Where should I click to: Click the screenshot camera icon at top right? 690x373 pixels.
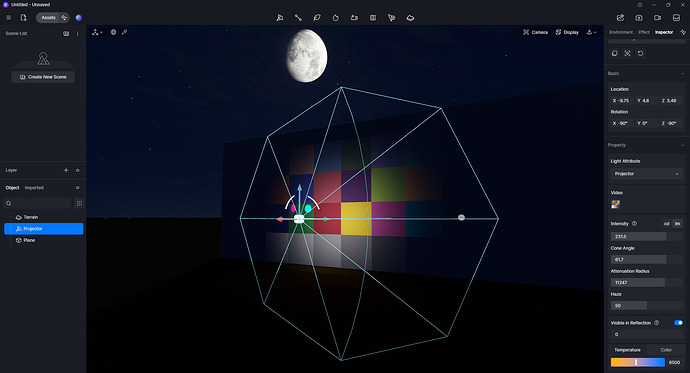[x=639, y=18]
